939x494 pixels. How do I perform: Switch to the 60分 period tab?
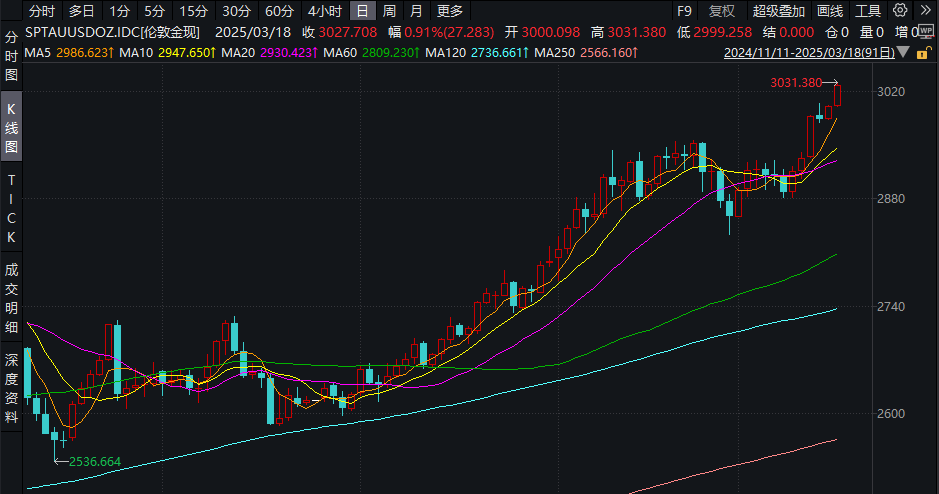point(280,11)
